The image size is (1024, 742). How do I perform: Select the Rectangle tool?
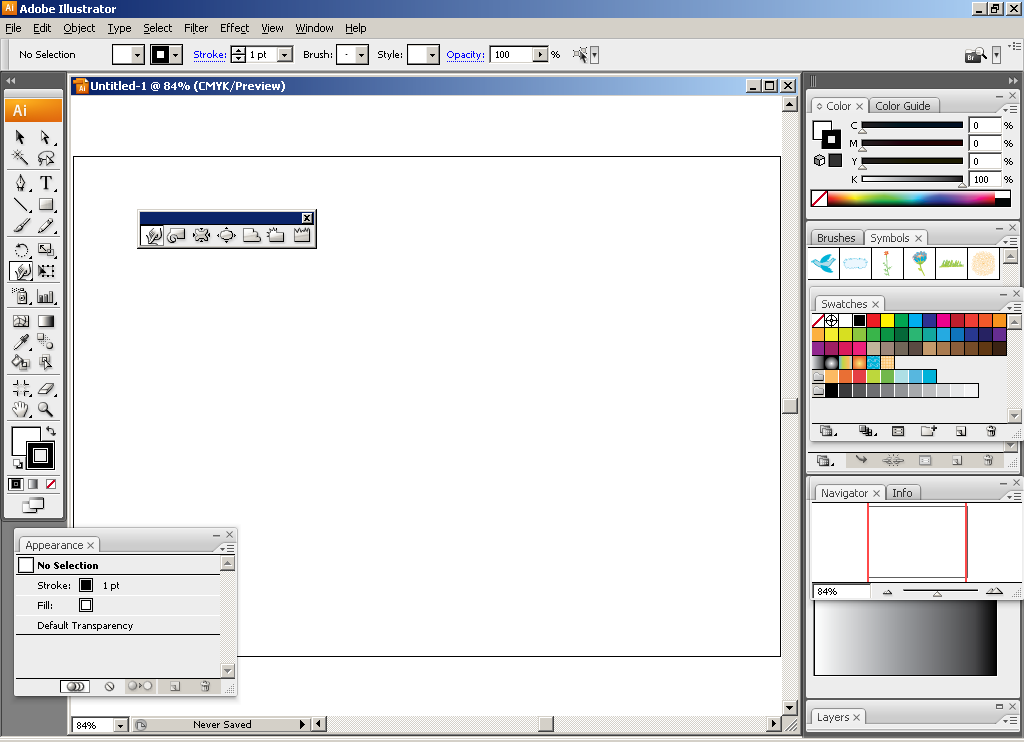45,204
